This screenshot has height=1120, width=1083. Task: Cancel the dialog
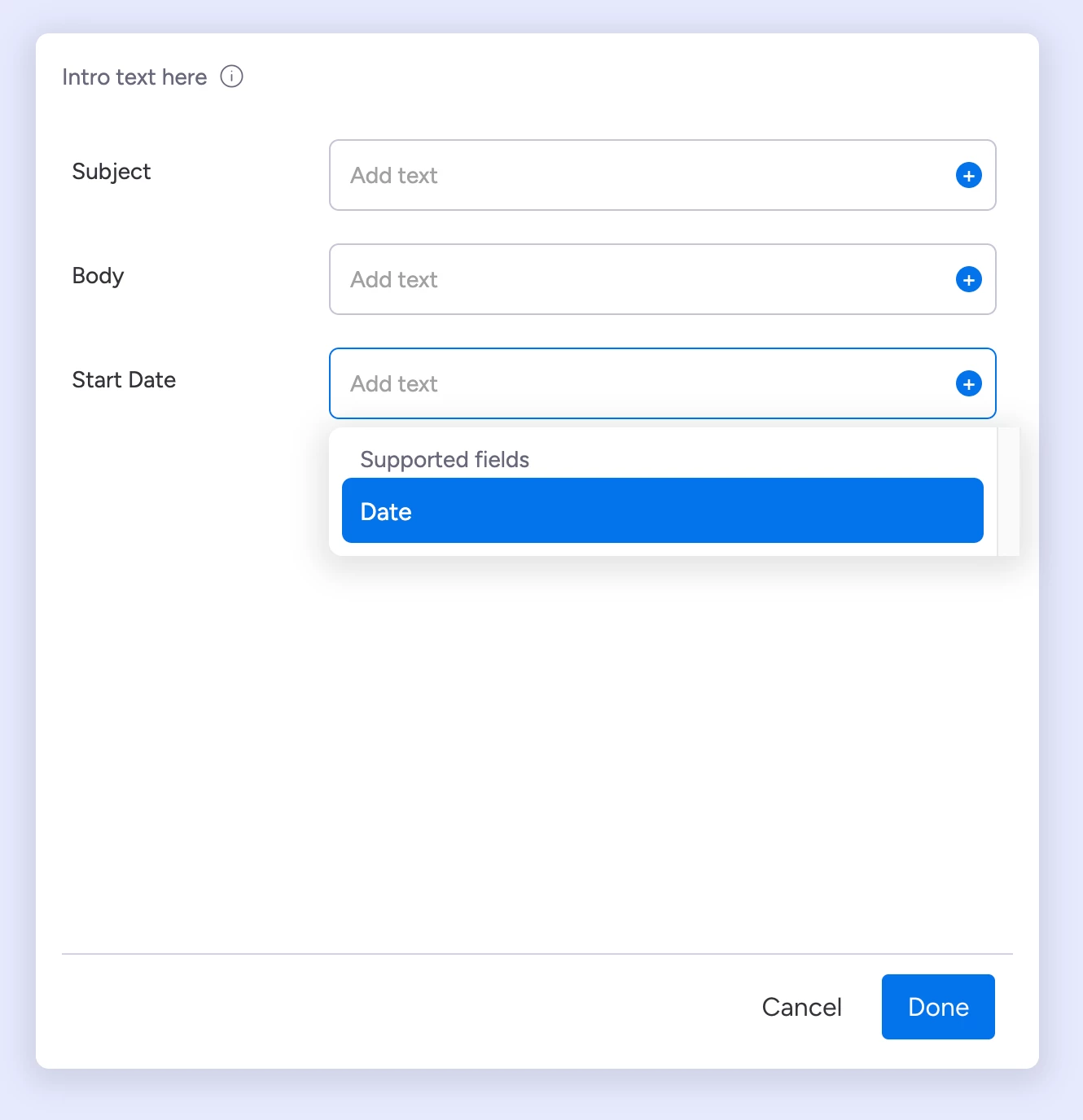coord(801,1008)
